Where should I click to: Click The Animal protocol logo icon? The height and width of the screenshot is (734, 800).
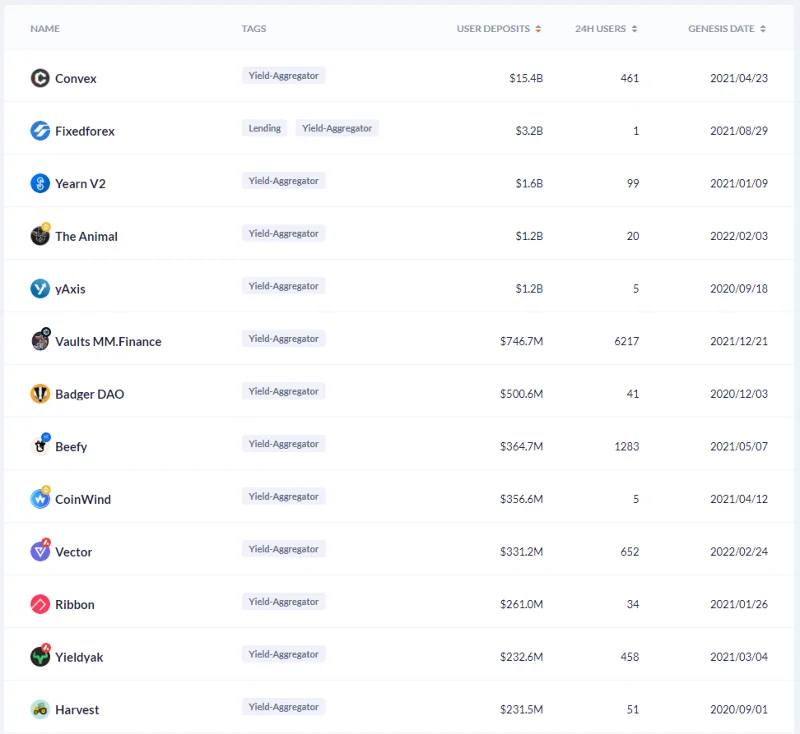[40, 235]
